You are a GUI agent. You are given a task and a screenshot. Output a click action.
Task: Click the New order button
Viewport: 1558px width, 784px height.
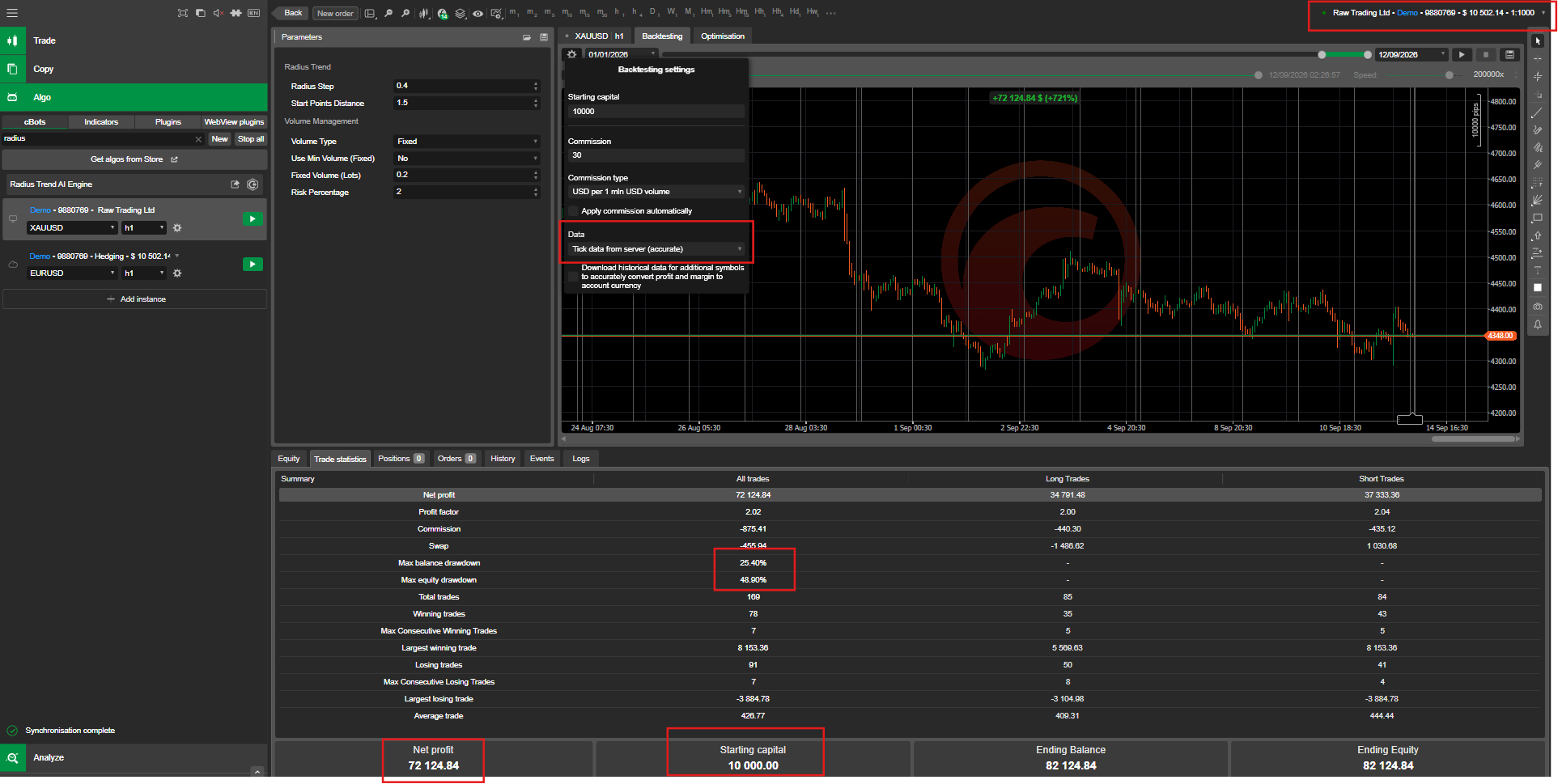click(335, 13)
